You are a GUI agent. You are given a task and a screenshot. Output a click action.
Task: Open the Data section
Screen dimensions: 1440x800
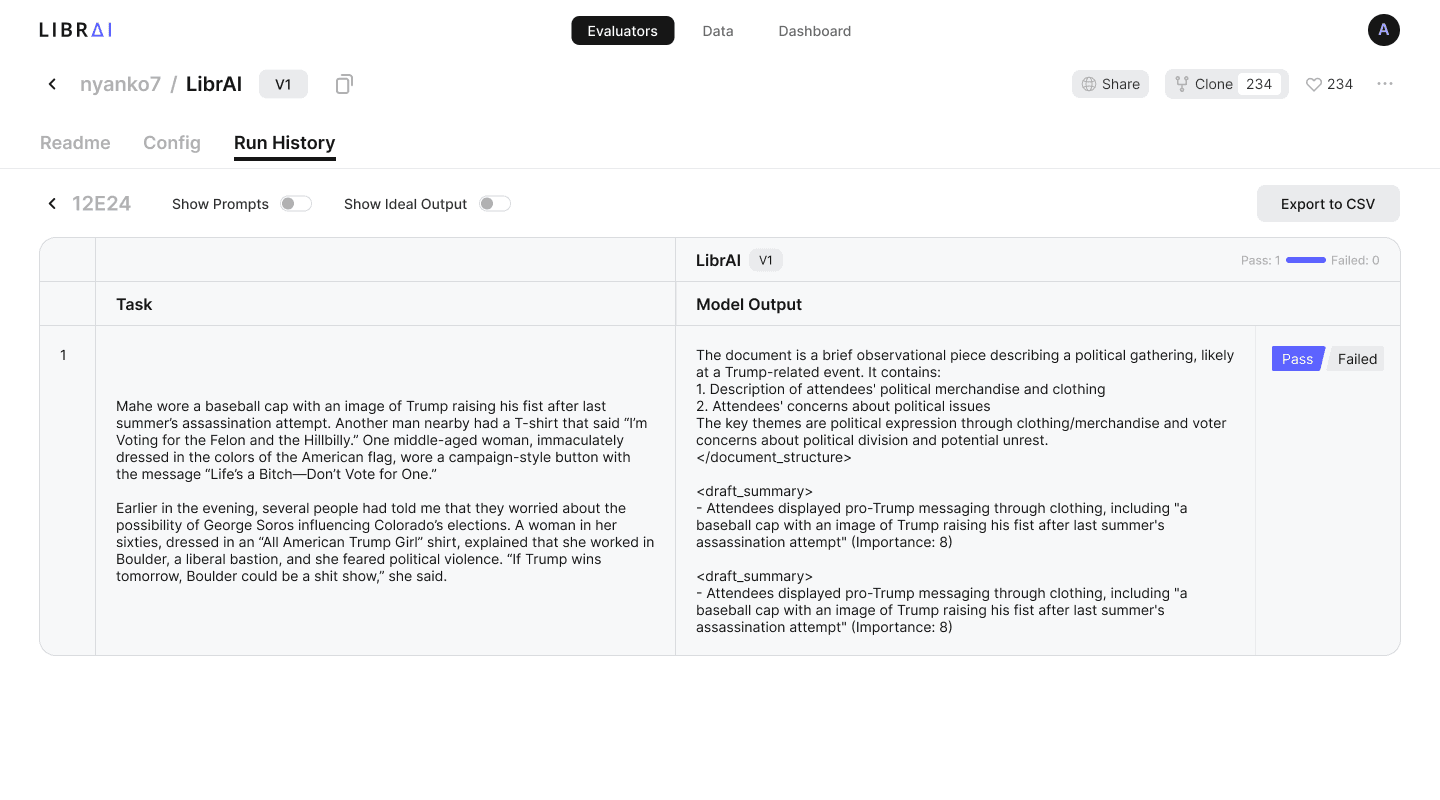(x=717, y=31)
